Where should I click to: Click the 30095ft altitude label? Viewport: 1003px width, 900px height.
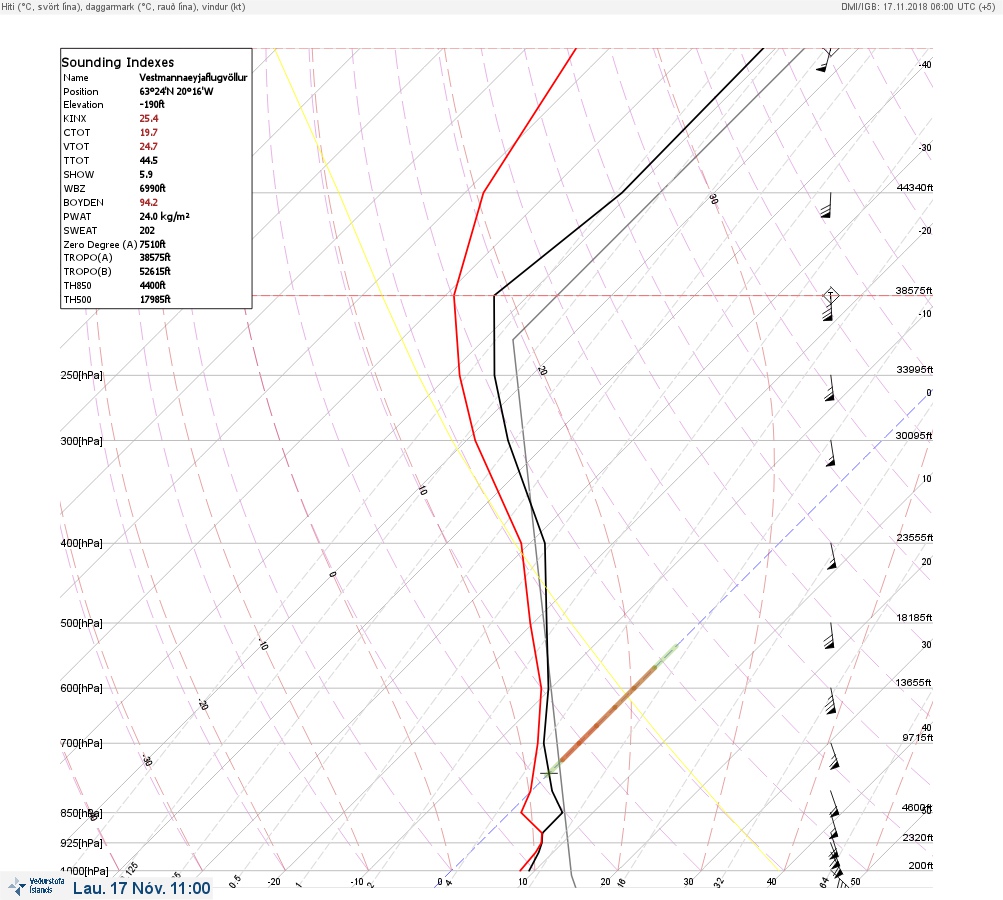pos(914,436)
